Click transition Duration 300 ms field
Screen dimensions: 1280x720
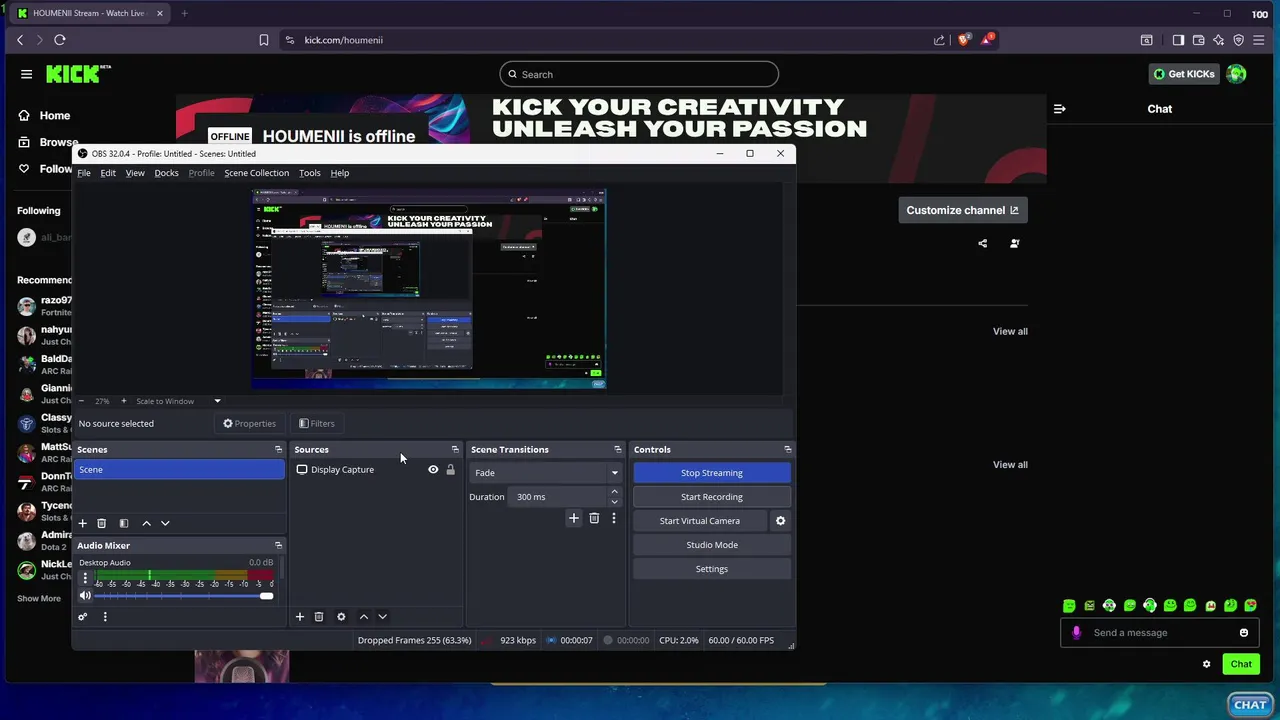(557, 497)
